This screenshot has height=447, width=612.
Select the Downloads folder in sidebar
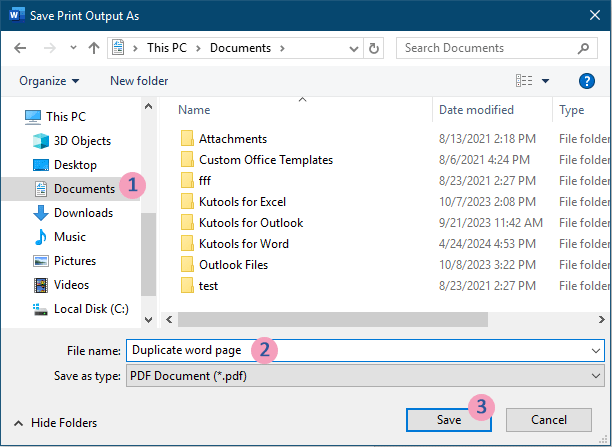point(83,213)
